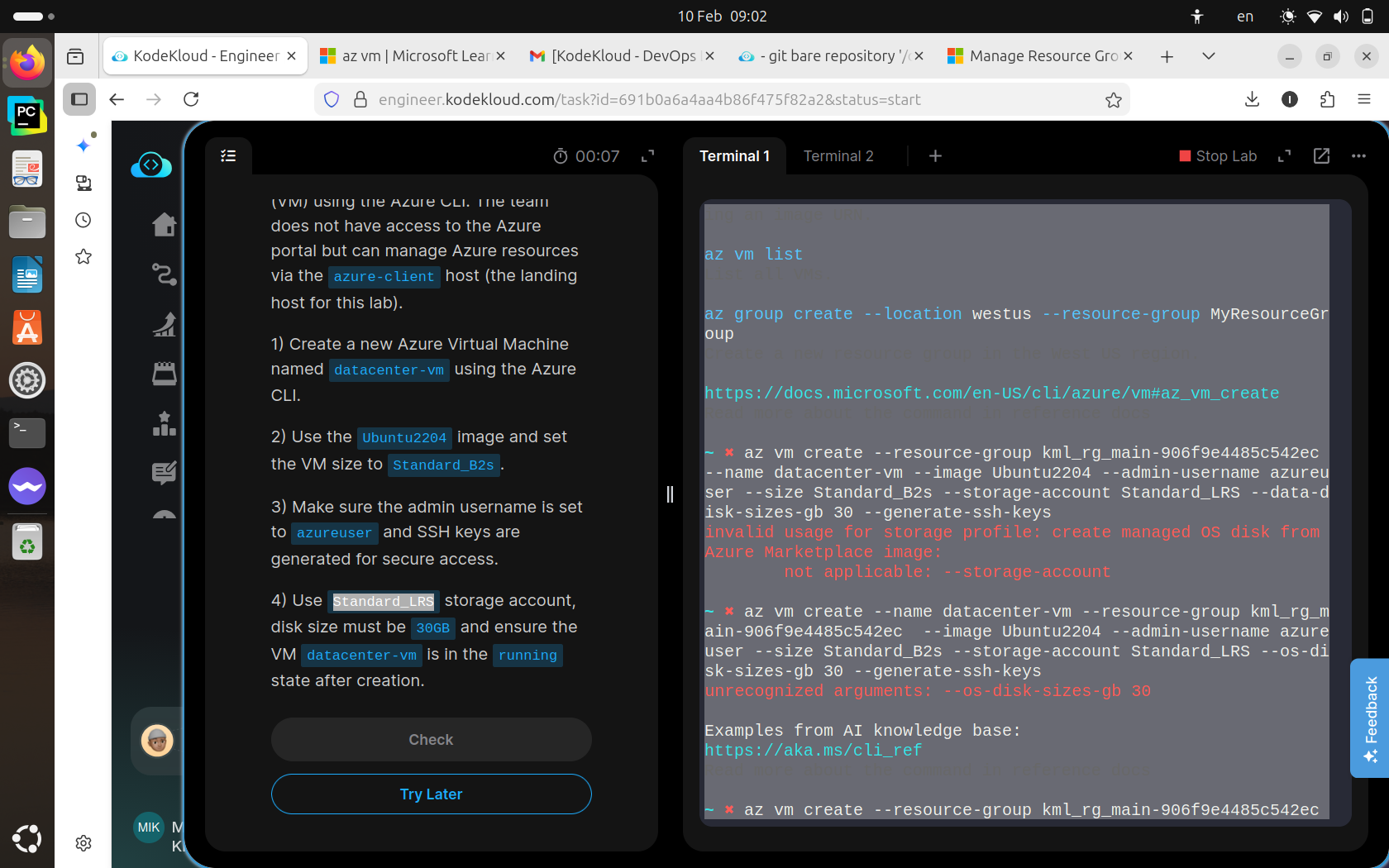Open Firefox application hamburger menu
Image resolution: width=1389 pixels, height=868 pixels.
1364,100
